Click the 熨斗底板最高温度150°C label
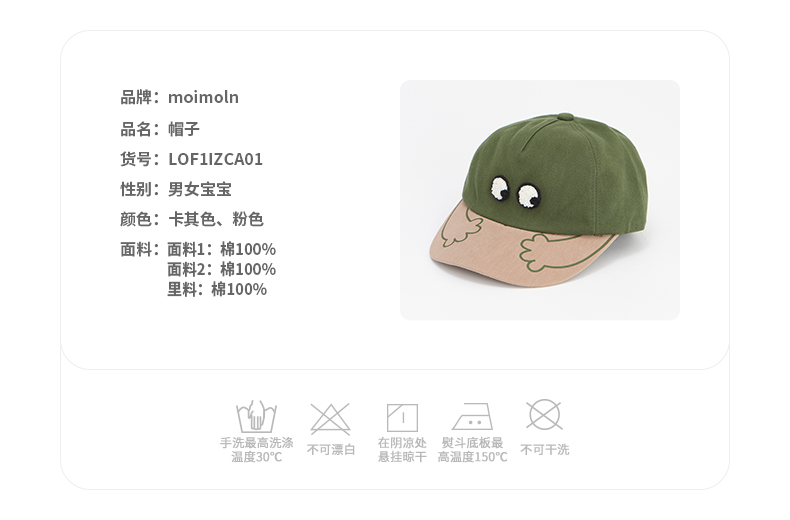This screenshot has height=520, width=790. point(472,449)
